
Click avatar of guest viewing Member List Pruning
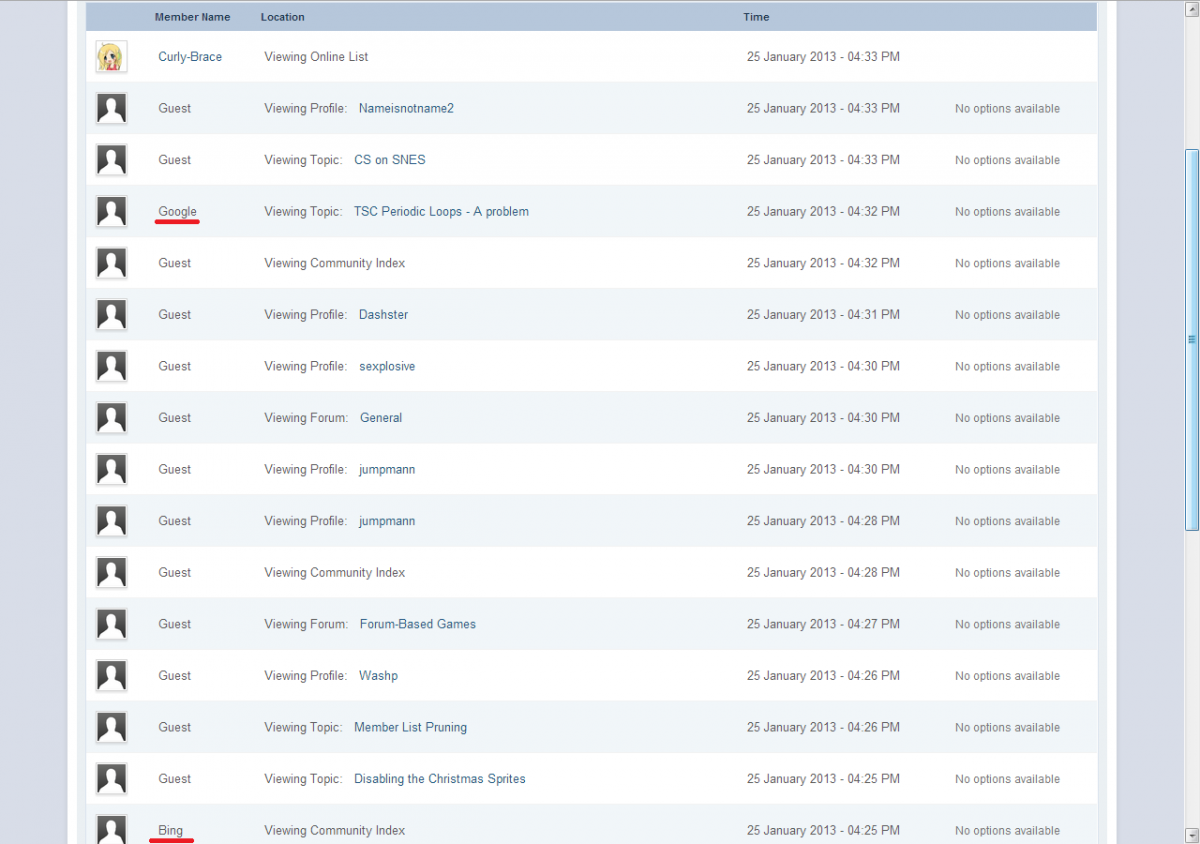point(111,727)
